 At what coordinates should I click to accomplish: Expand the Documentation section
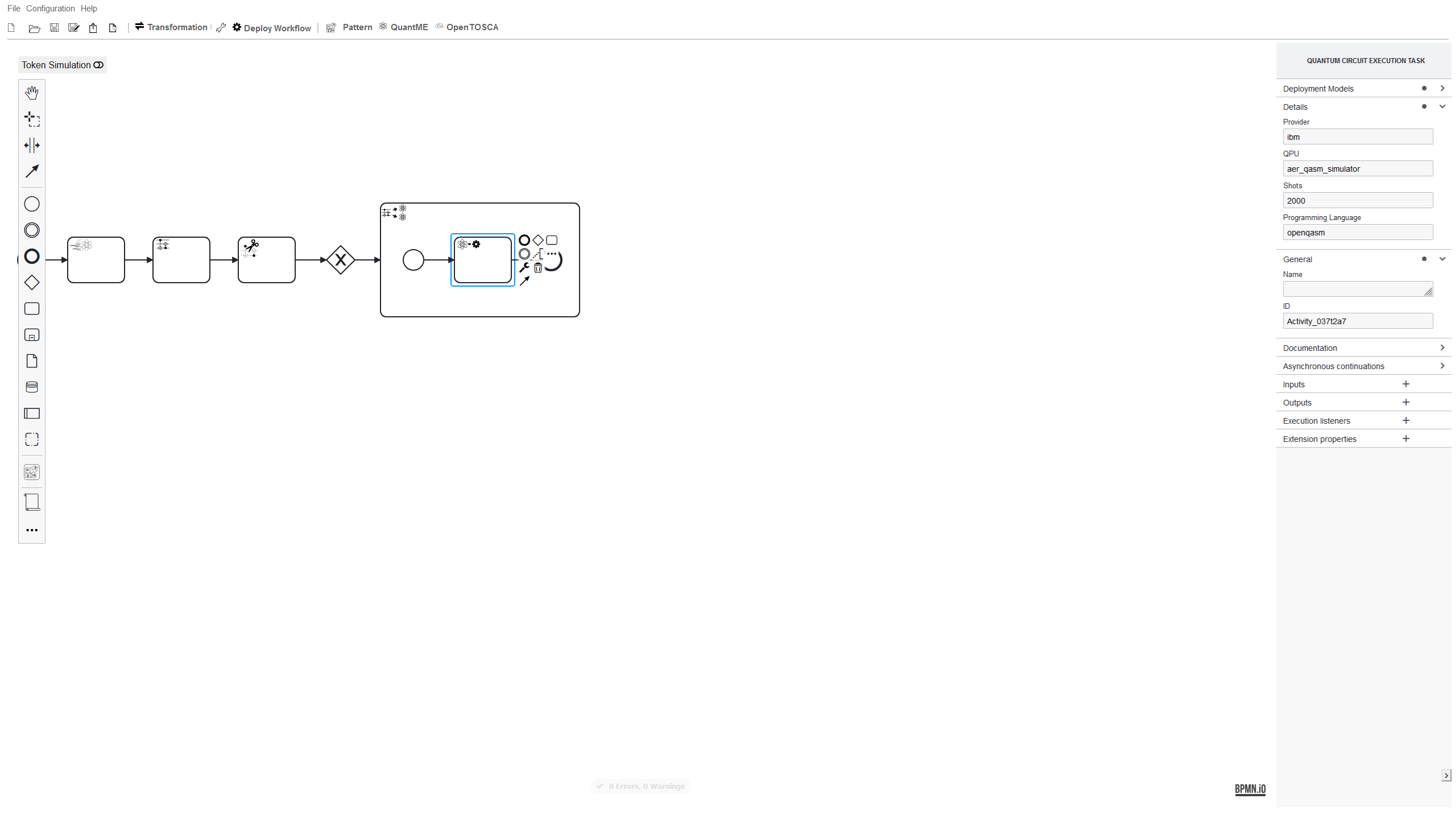(1443, 348)
